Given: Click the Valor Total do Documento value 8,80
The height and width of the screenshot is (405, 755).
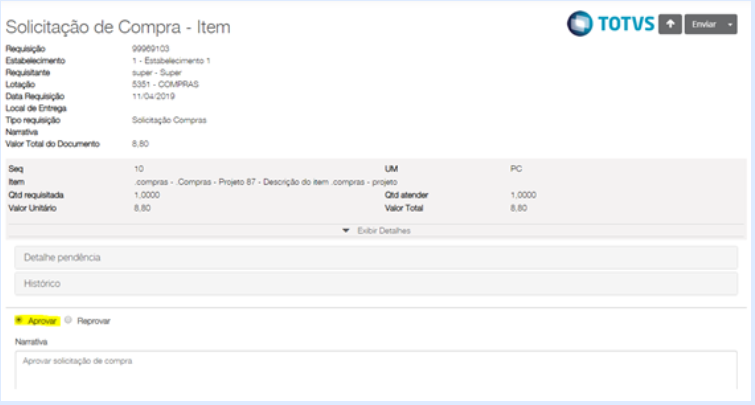Looking at the screenshot, I should pos(141,144).
